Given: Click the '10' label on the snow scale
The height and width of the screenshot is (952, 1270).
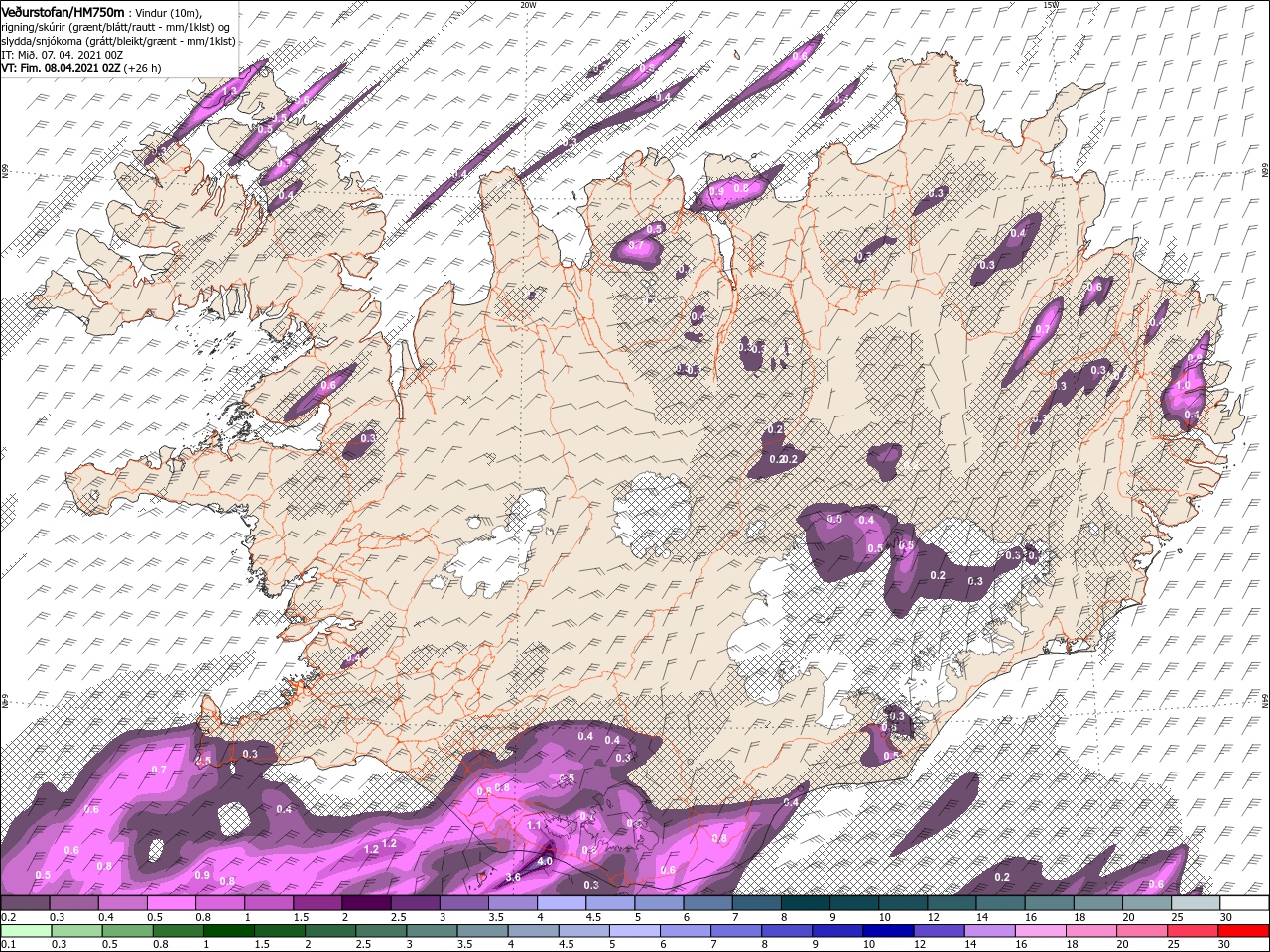Looking at the screenshot, I should (x=884, y=917).
